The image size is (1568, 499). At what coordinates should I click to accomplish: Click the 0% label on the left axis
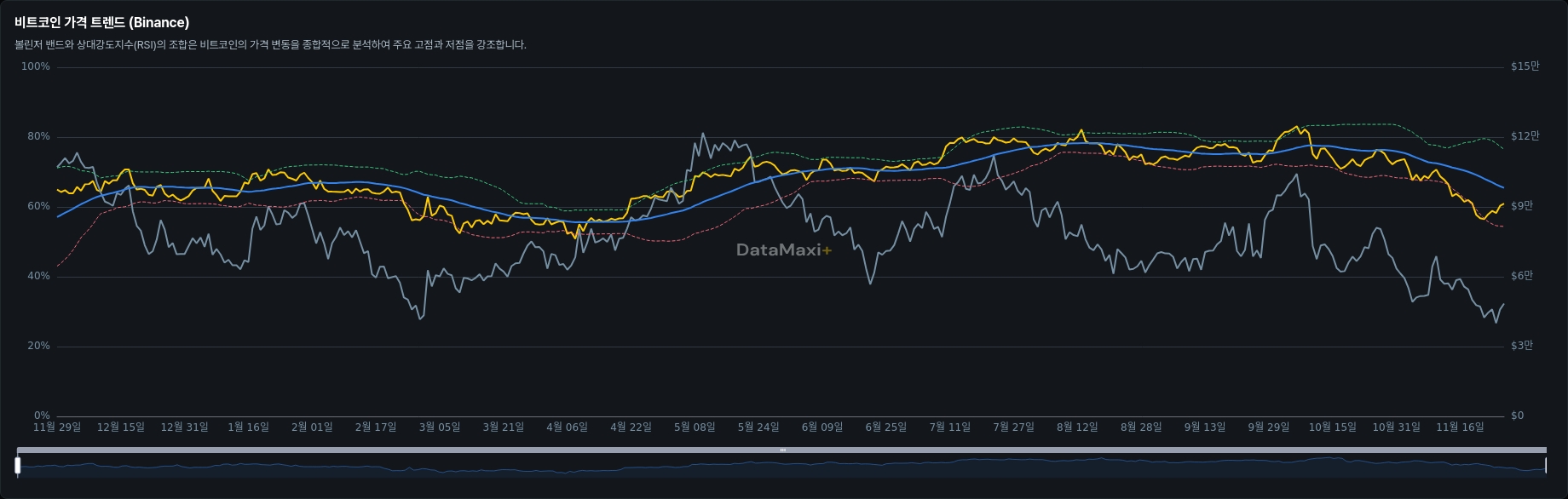coord(42,416)
